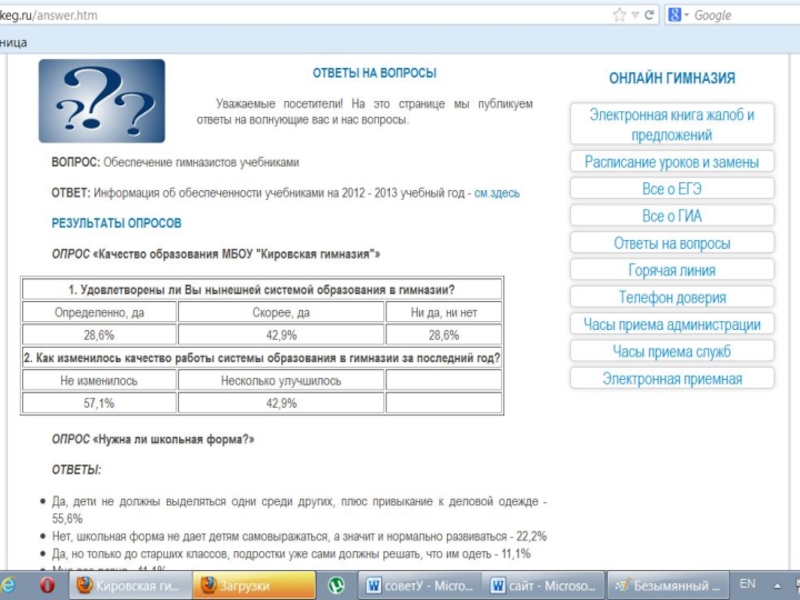Switch to Word document 'советУ'
The height and width of the screenshot is (600, 800).
pos(420,585)
